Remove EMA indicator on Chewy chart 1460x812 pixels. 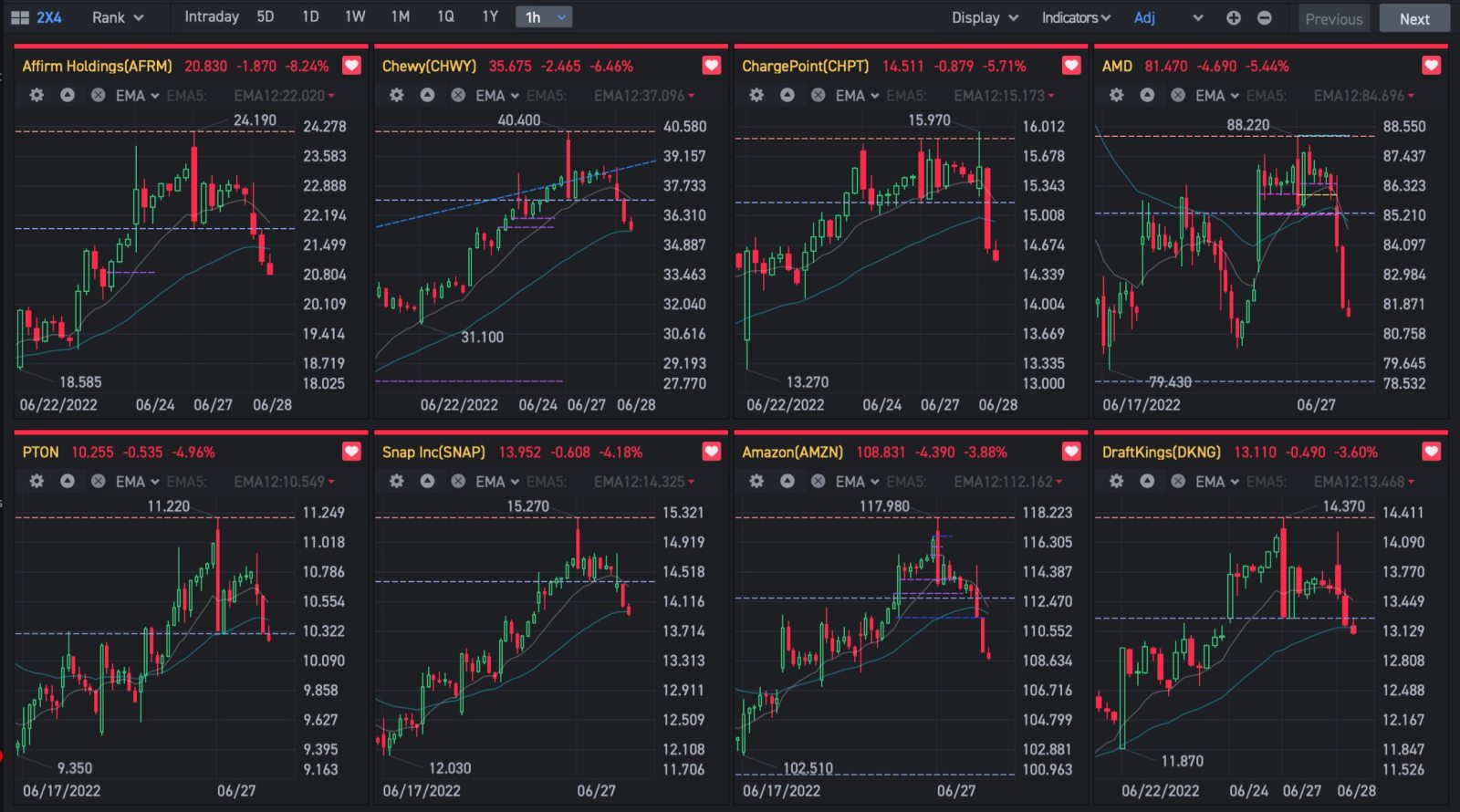[458, 95]
